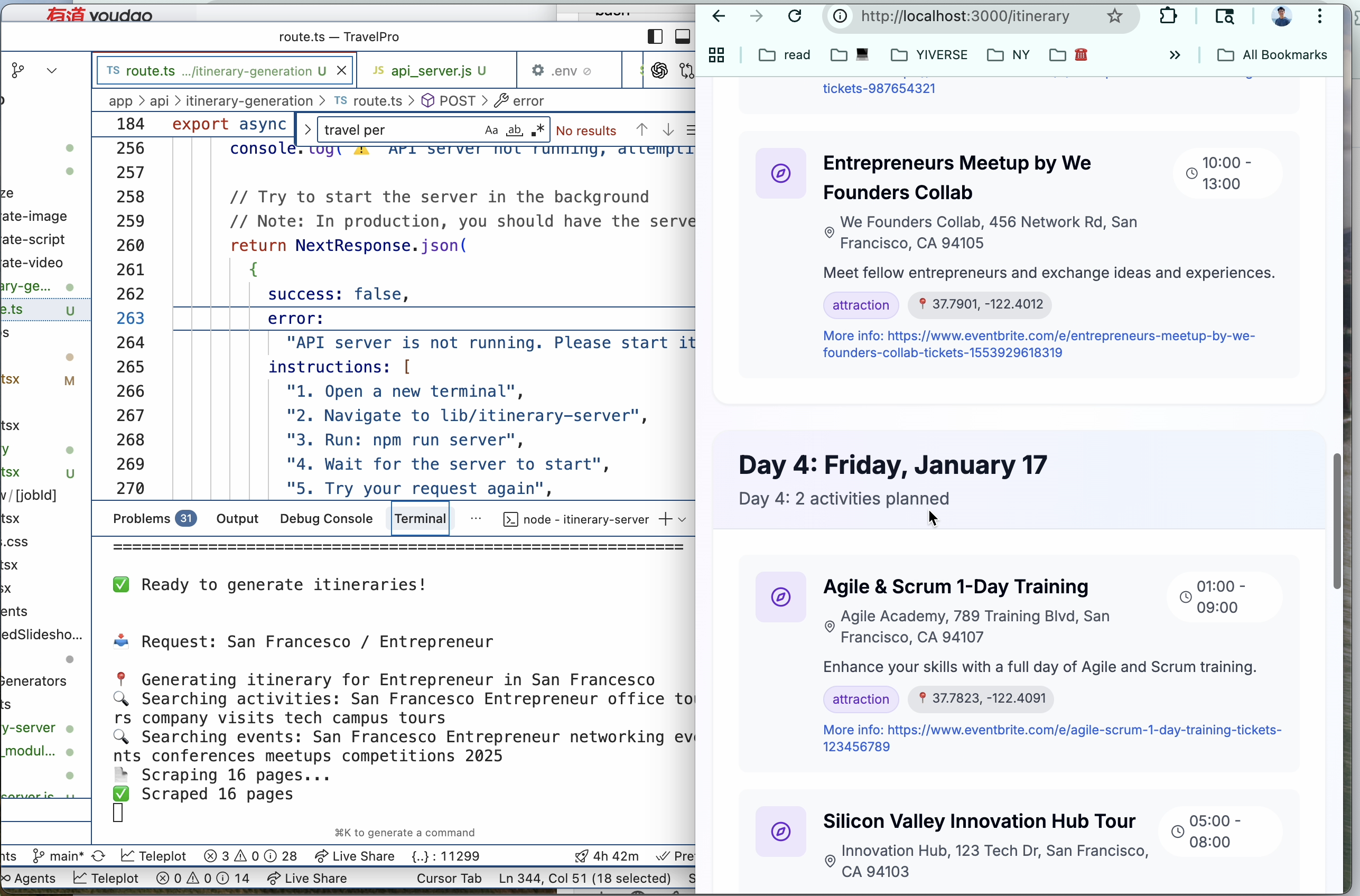Open source control branch icon
Viewport: 1360px width, 896px height.
(18, 71)
